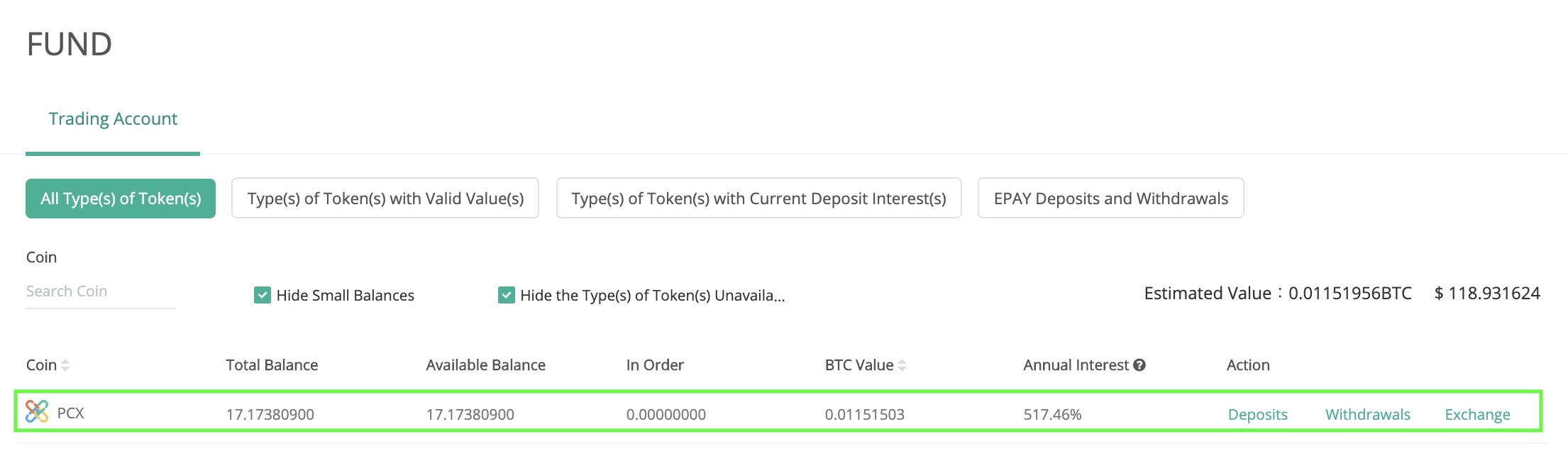Filter by Token(s) with Valid Value(s)
The width and height of the screenshot is (1568, 468).
pos(385,199)
